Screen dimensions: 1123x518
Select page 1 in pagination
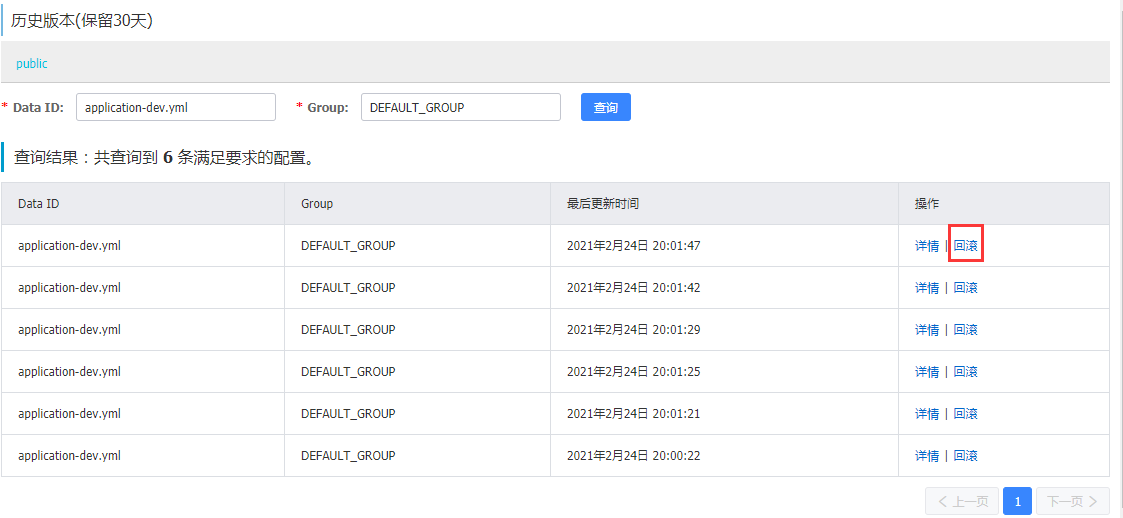click(1017, 501)
